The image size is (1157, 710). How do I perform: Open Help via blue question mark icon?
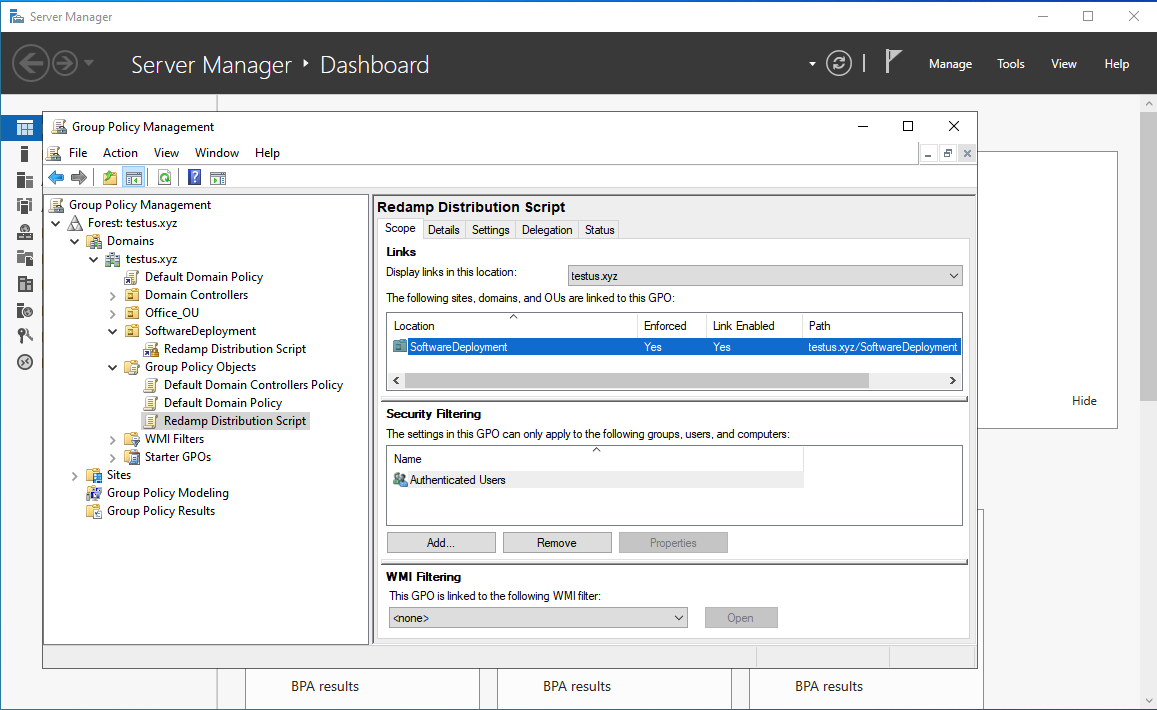195,178
